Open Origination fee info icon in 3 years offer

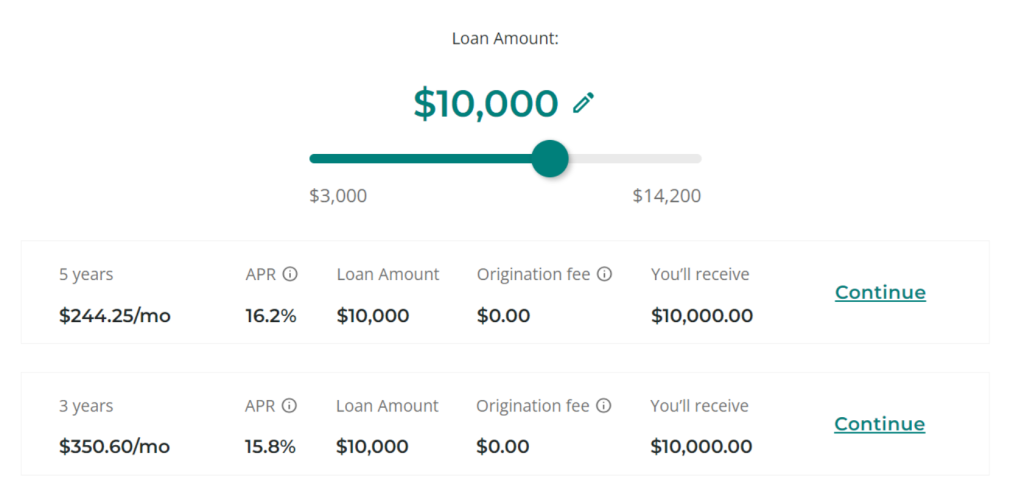pyautogui.click(x=604, y=406)
